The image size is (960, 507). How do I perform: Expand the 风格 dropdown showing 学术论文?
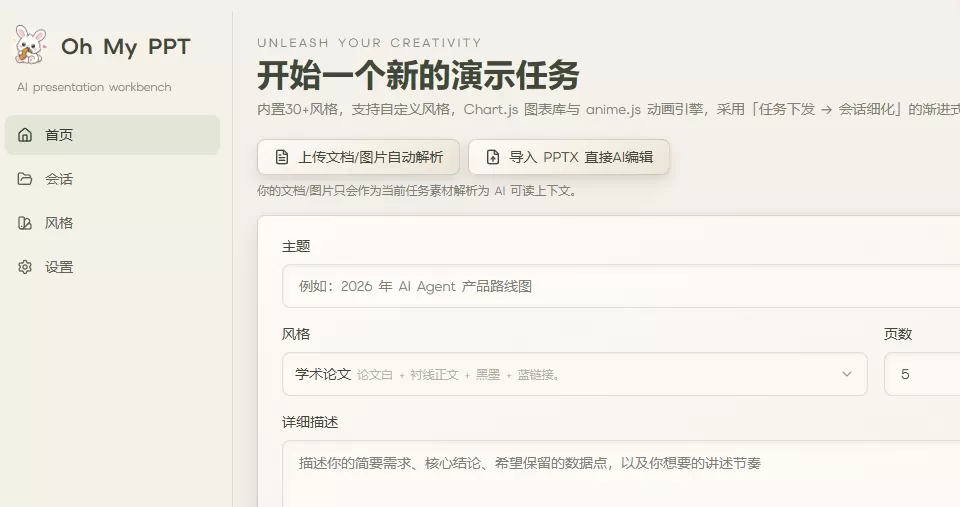574,374
